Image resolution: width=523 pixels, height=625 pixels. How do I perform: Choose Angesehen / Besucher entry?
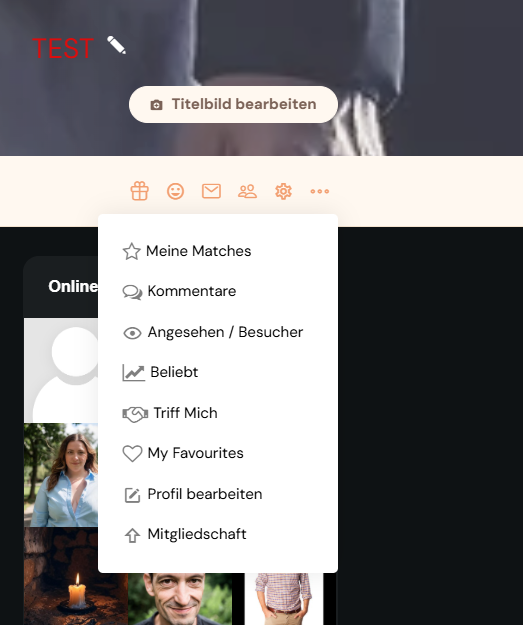(x=218, y=332)
